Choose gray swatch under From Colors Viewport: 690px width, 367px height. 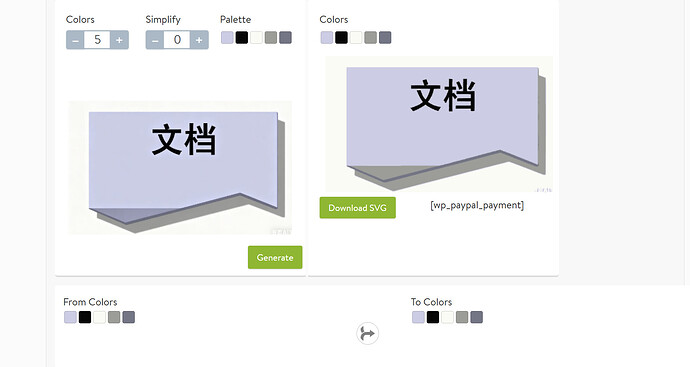pos(114,317)
